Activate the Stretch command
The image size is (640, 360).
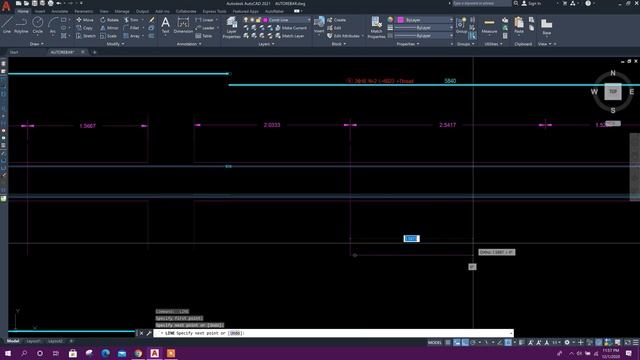86,36
